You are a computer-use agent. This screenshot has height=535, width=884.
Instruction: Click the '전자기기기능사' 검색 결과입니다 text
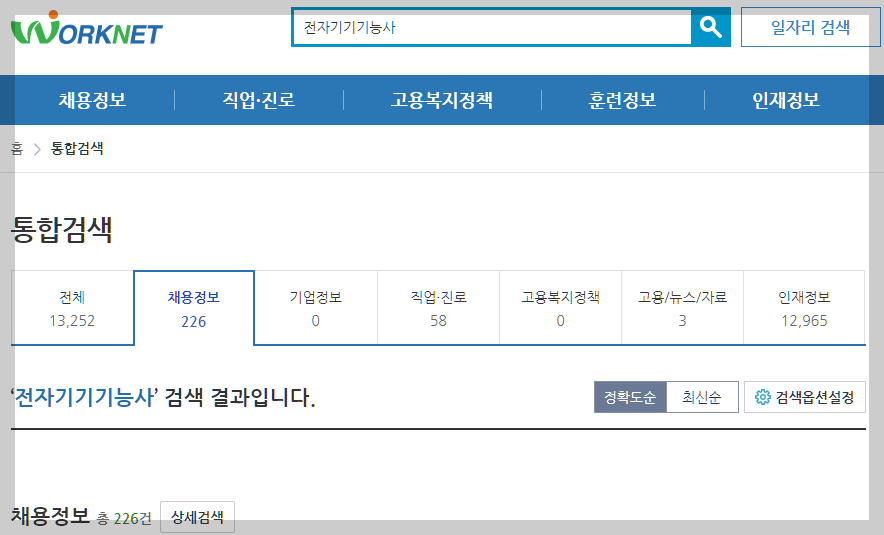[x=163, y=397]
